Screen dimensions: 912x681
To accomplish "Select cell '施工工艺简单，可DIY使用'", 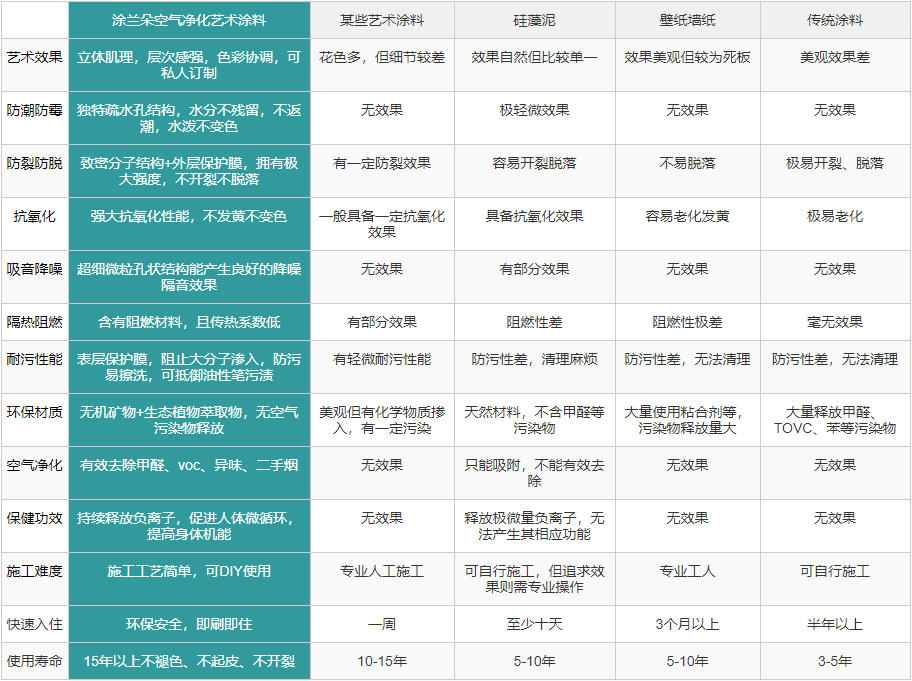I will [189, 579].
